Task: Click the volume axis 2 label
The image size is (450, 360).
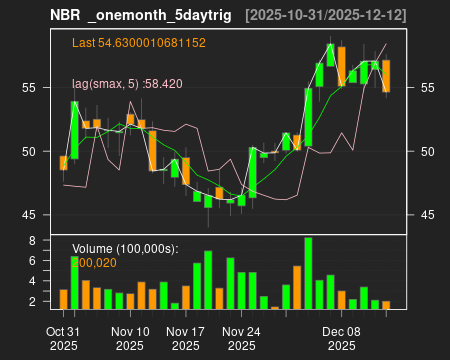Action: (32, 302)
